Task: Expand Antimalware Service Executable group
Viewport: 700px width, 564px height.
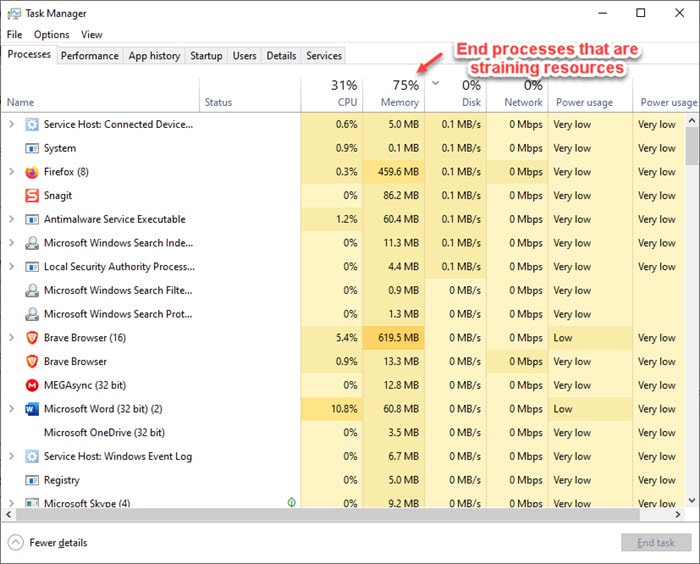Action: point(12,219)
